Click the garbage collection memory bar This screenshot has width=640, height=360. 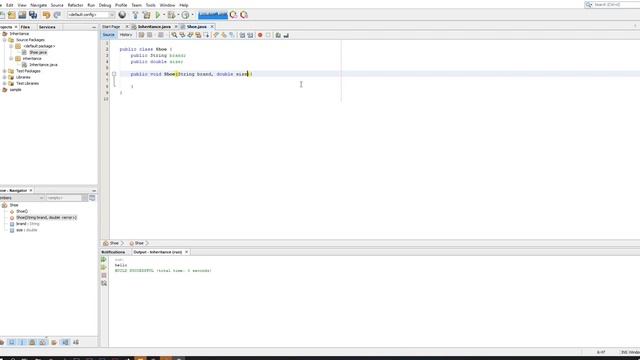(x=213, y=15)
